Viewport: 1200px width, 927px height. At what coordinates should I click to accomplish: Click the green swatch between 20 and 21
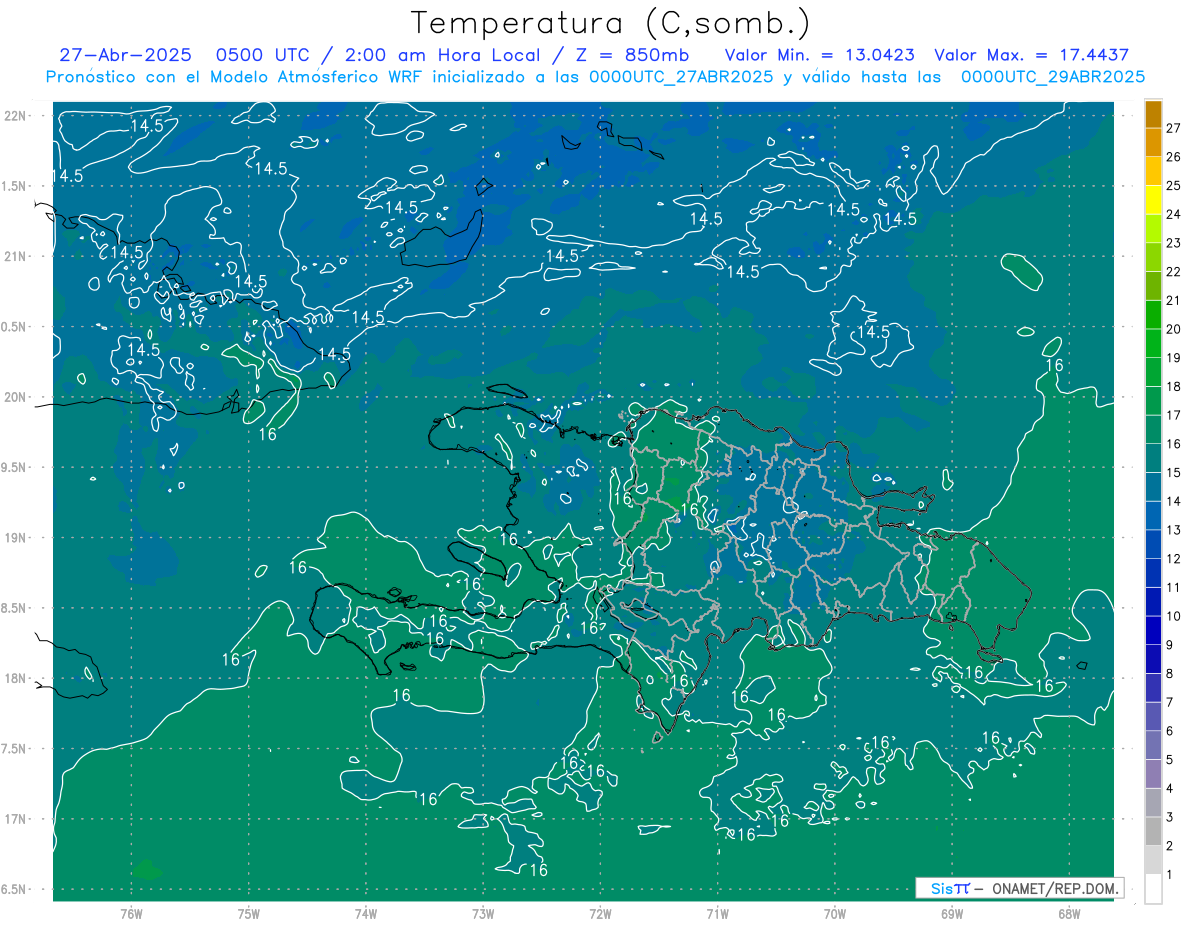[1153, 315]
